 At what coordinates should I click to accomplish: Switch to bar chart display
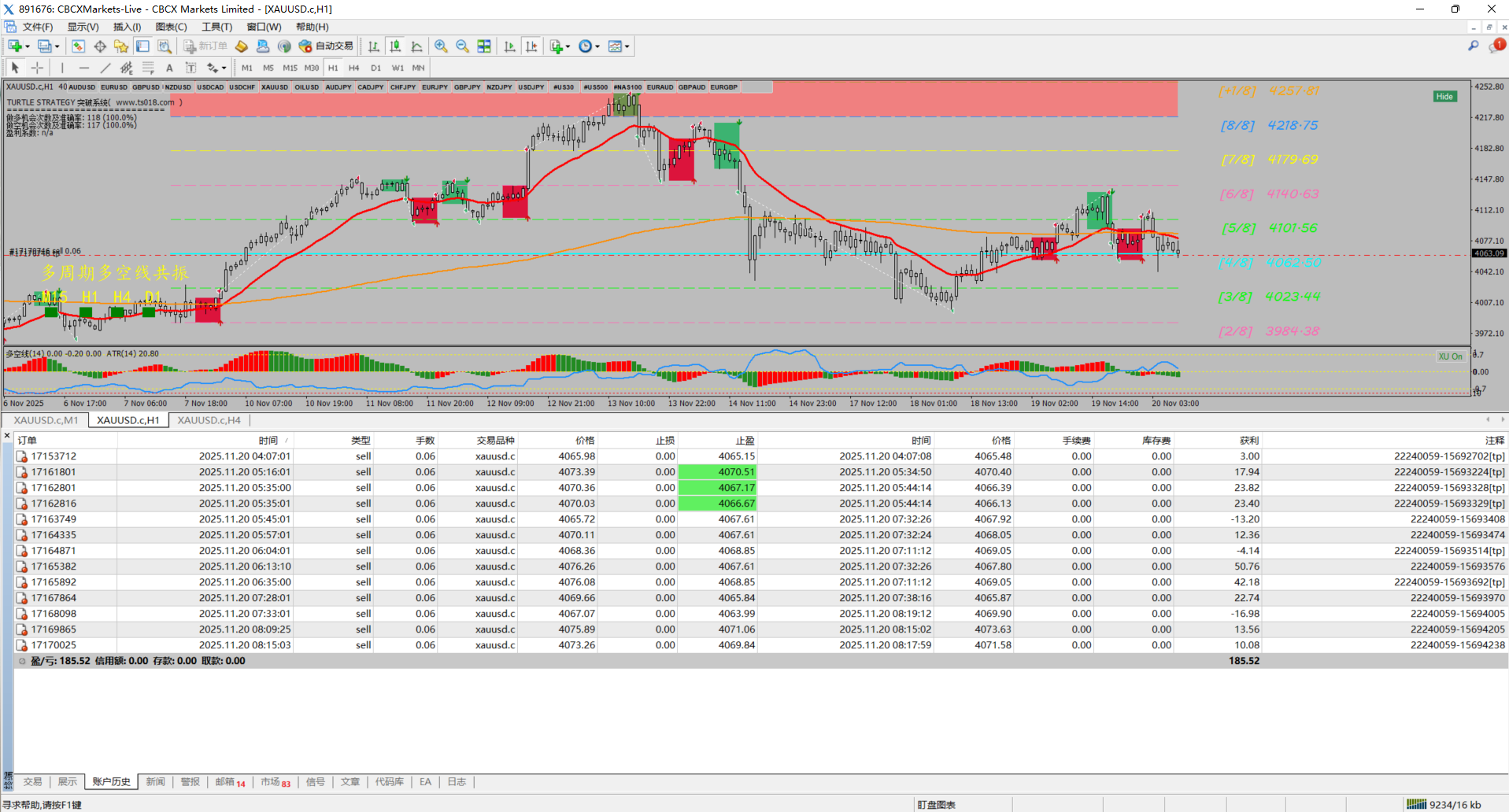(x=374, y=46)
